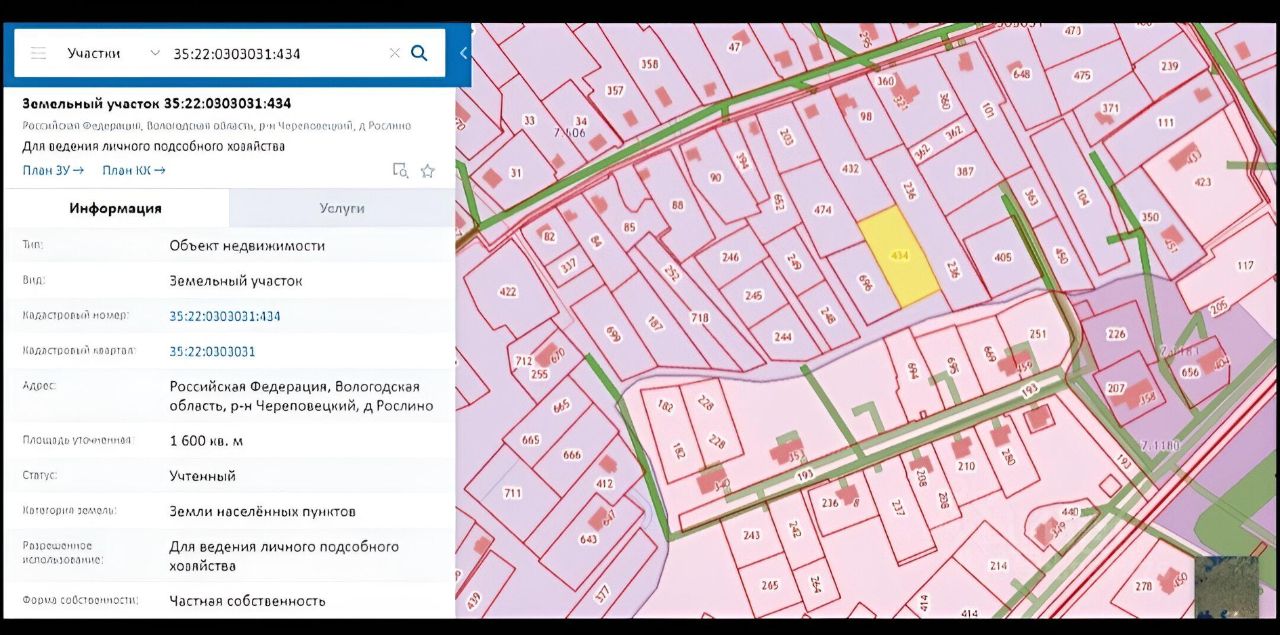Switch to Информация tab
Screen dimensions: 1280x635
click(x=115, y=208)
